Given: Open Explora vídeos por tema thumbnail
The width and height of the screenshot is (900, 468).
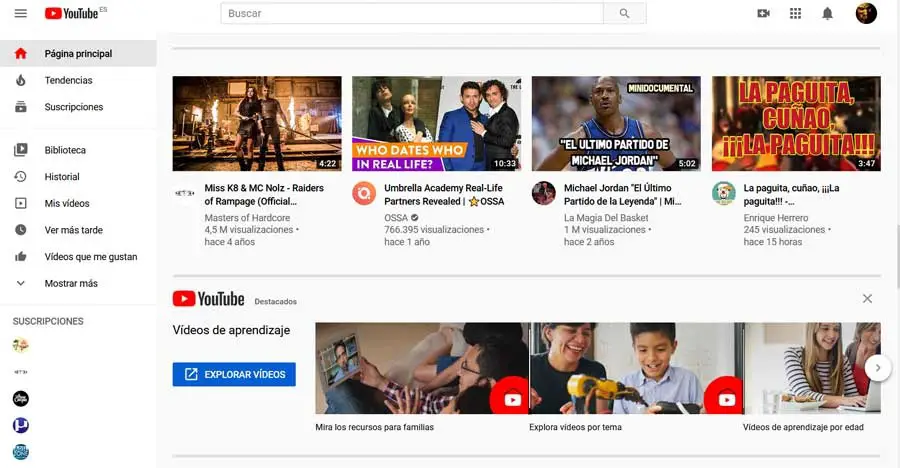Looking at the screenshot, I should pyautogui.click(x=636, y=368).
